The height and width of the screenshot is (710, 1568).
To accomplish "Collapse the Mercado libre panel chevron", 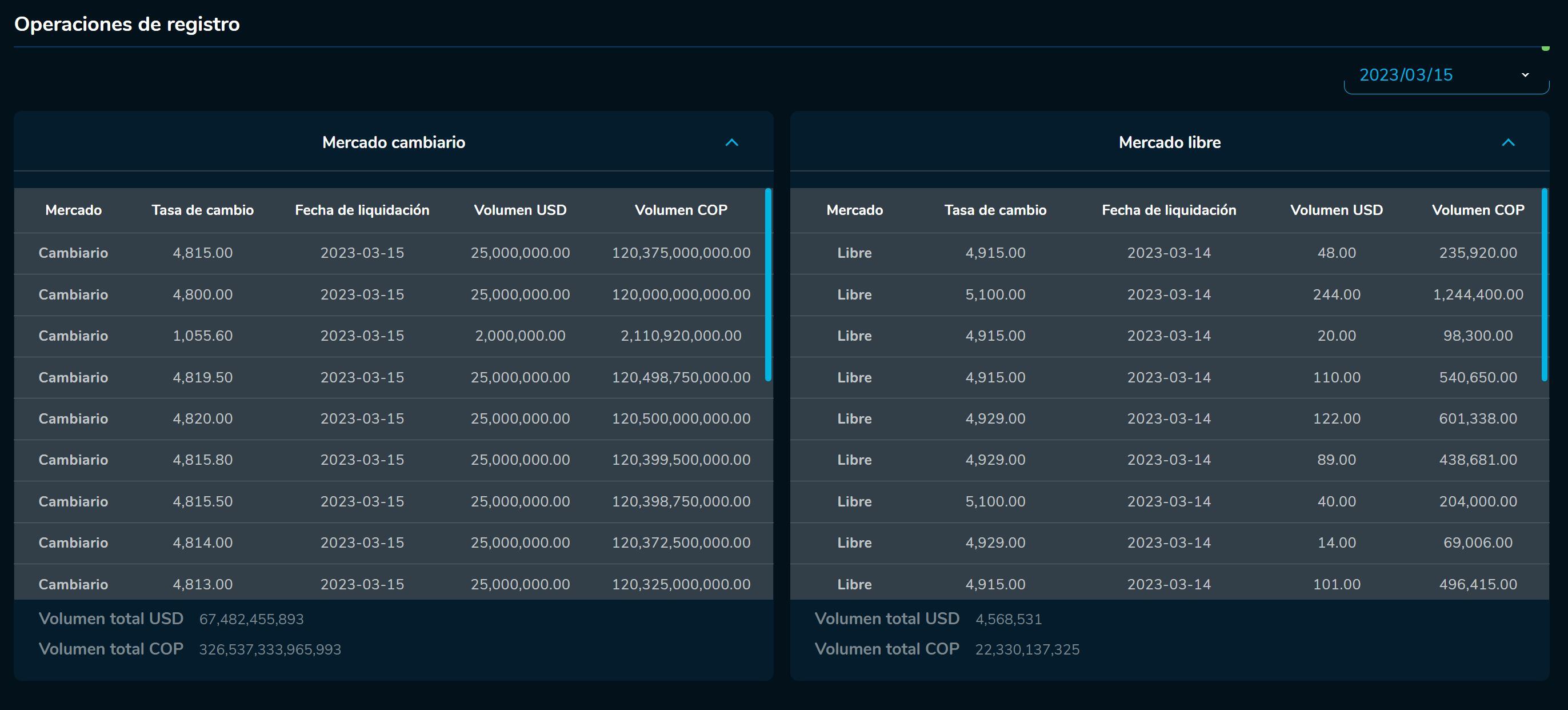I will (x=1508, y=142).
